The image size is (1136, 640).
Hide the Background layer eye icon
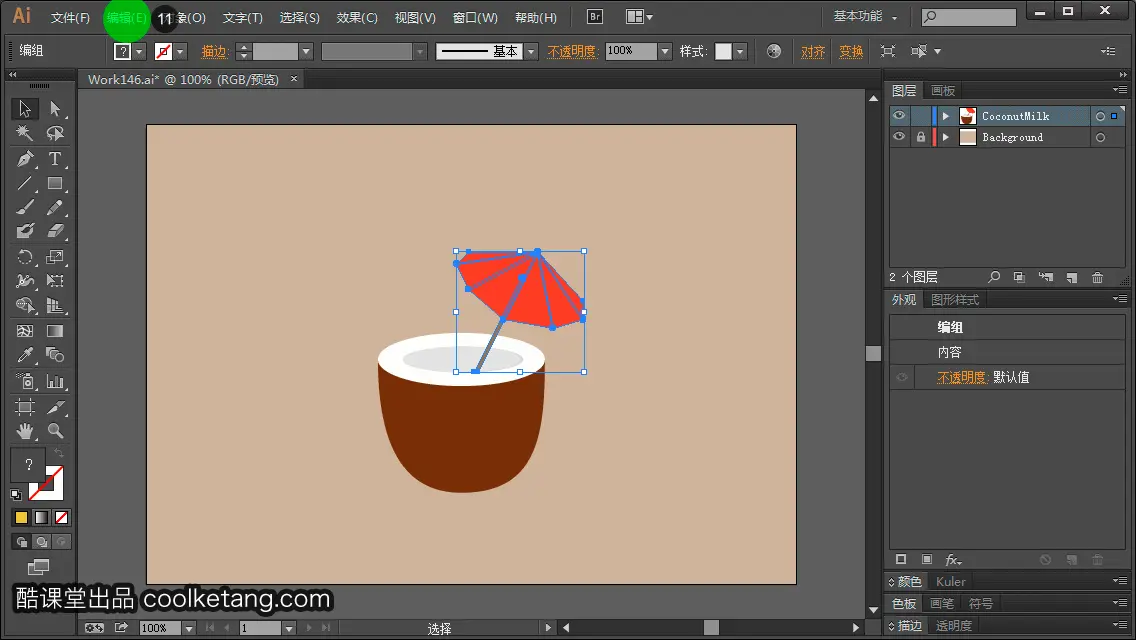click(899, 137)
